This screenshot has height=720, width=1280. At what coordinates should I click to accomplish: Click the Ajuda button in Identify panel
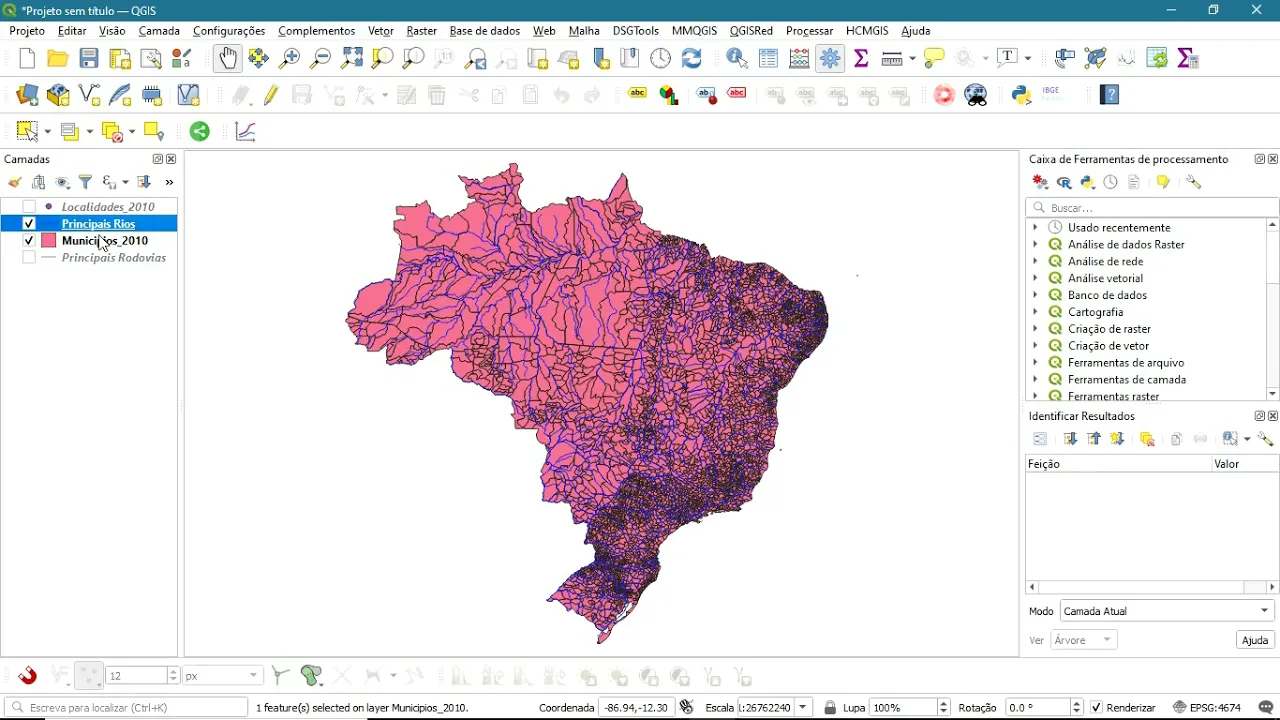[1255, 640]
